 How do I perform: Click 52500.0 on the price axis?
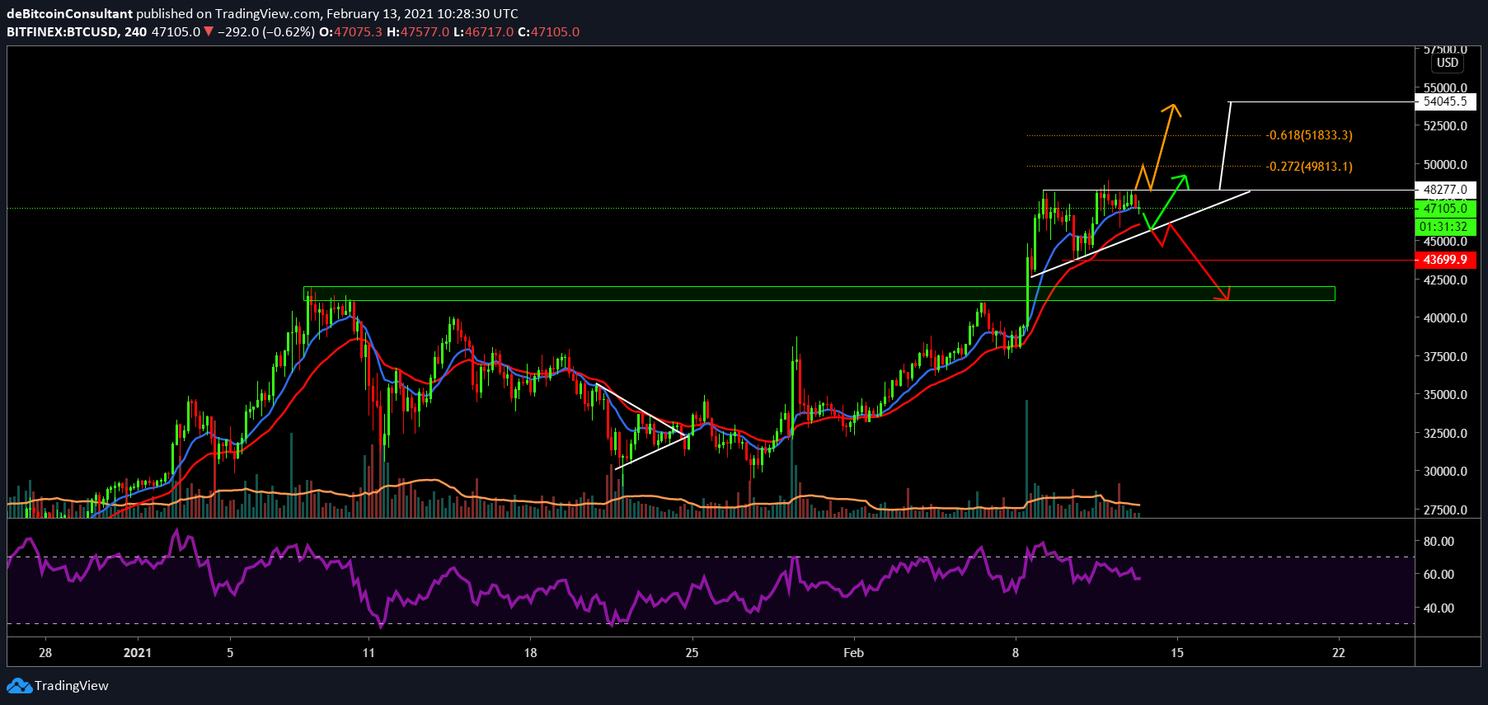click(1444, 126)
